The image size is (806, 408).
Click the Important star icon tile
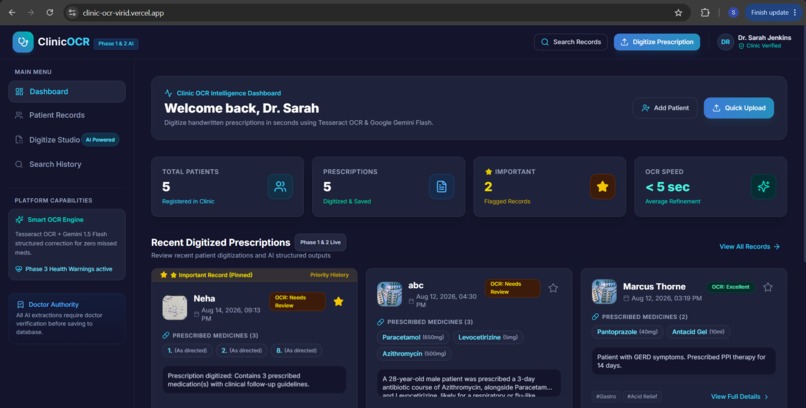pos(602,187)
